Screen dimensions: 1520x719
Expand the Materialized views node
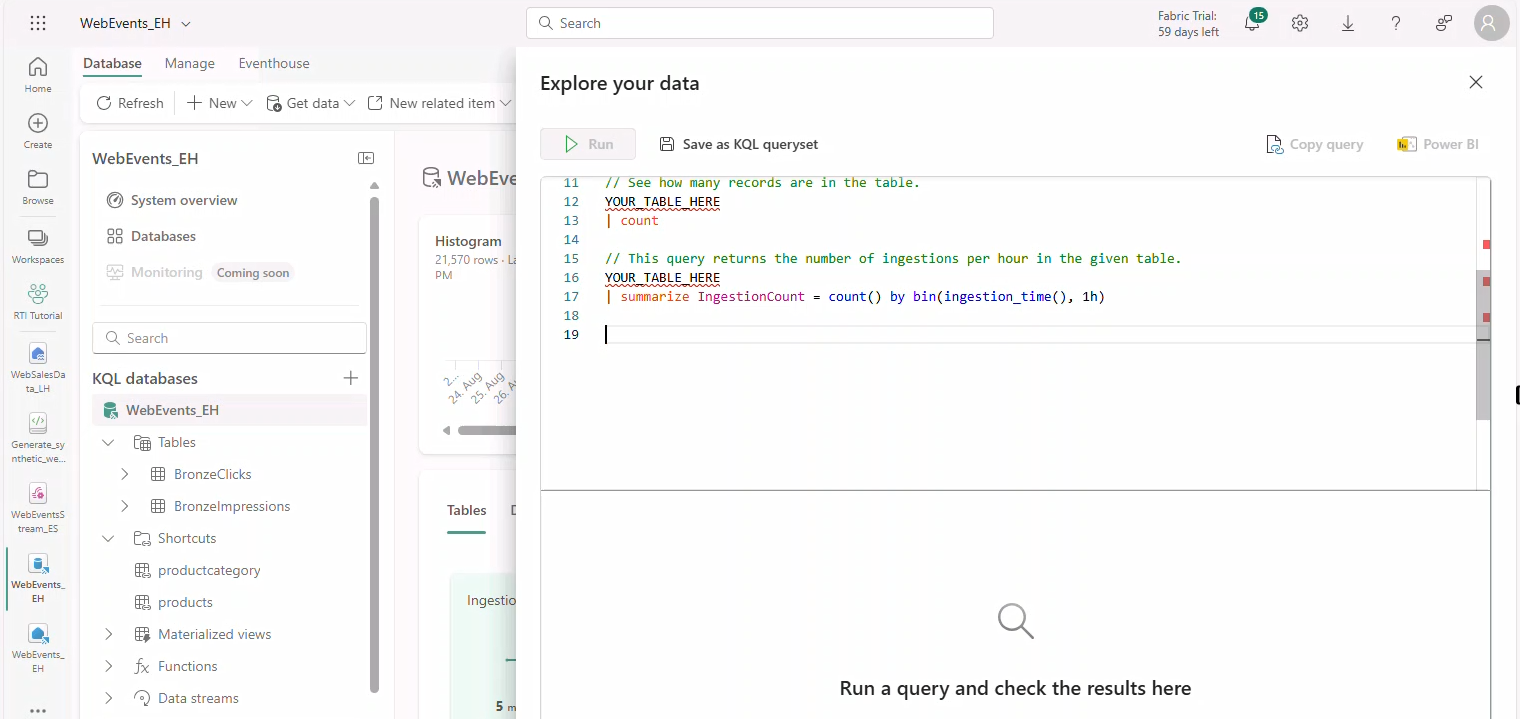pos(108,634)
